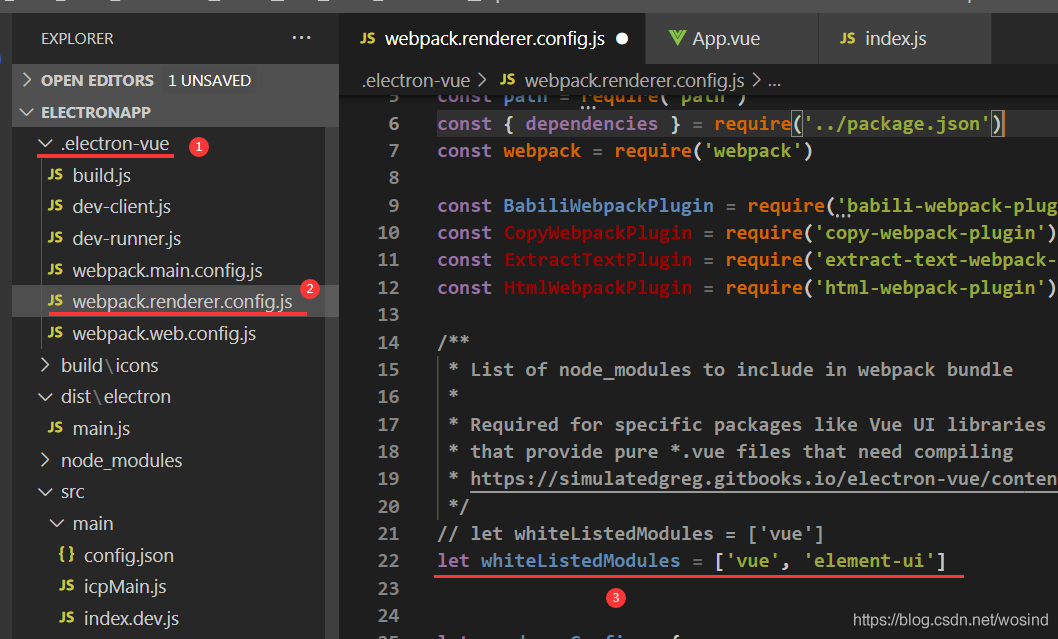Click 'whiteListedModules' on line 22

click(580, 561)
